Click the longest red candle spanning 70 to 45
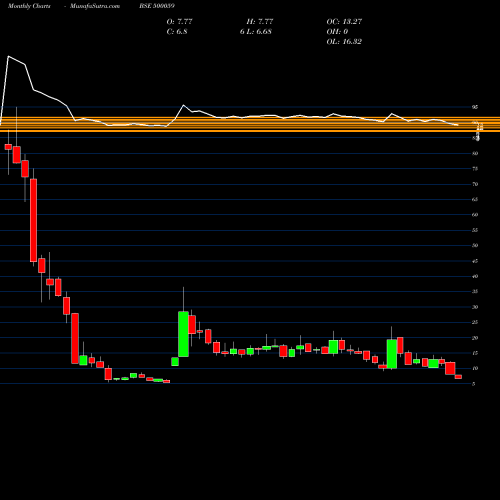Viewport: 500px width, 500px height. pyautogui.click(x=33, y=220)
